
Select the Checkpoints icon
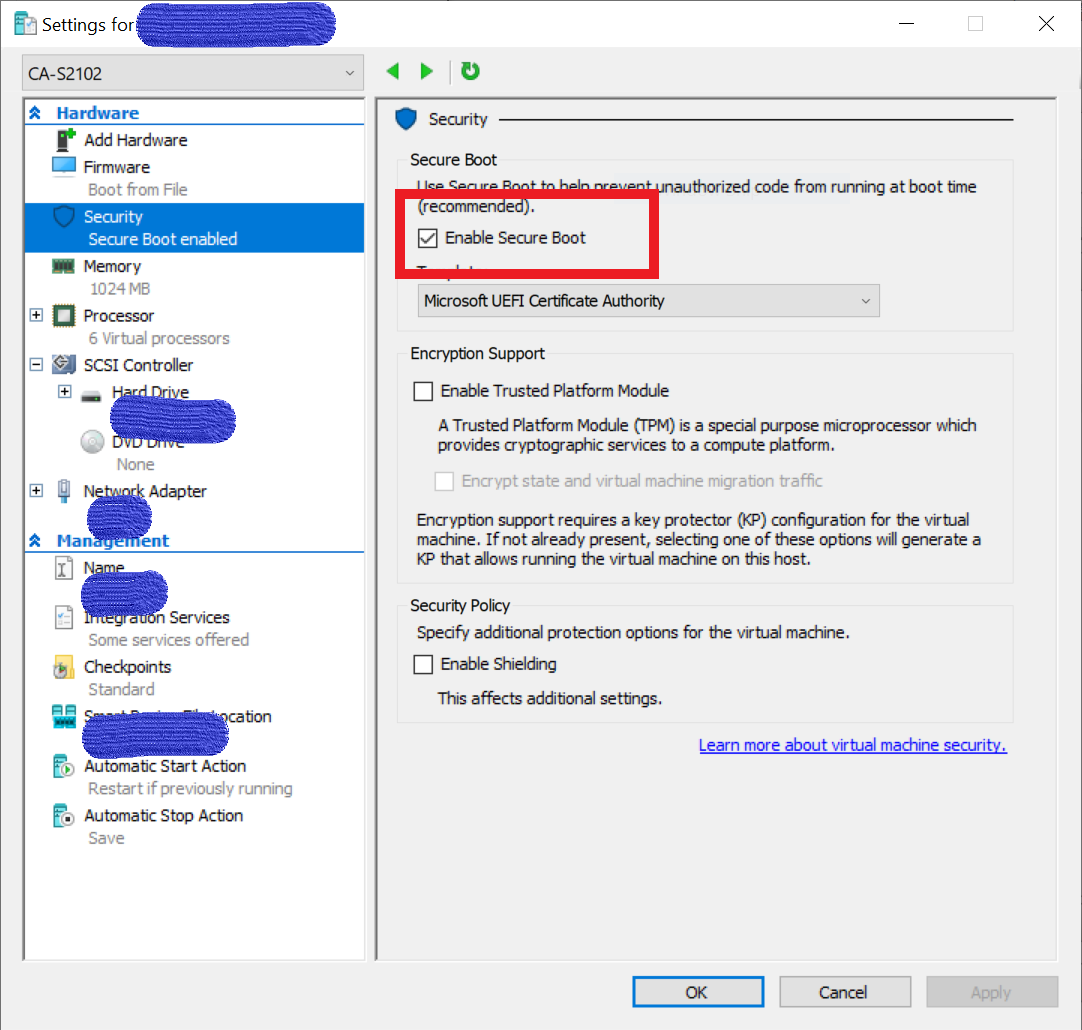[64, 668]
